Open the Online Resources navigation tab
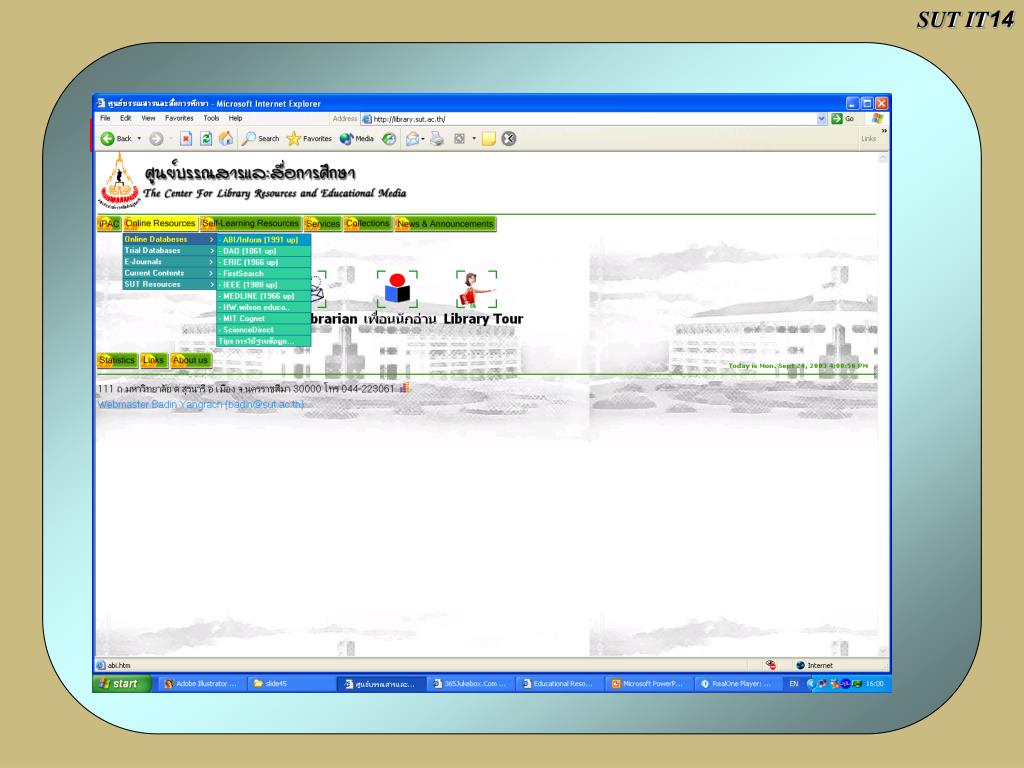The width and height of the screenshot is (1024, 768). click(160, 223)
